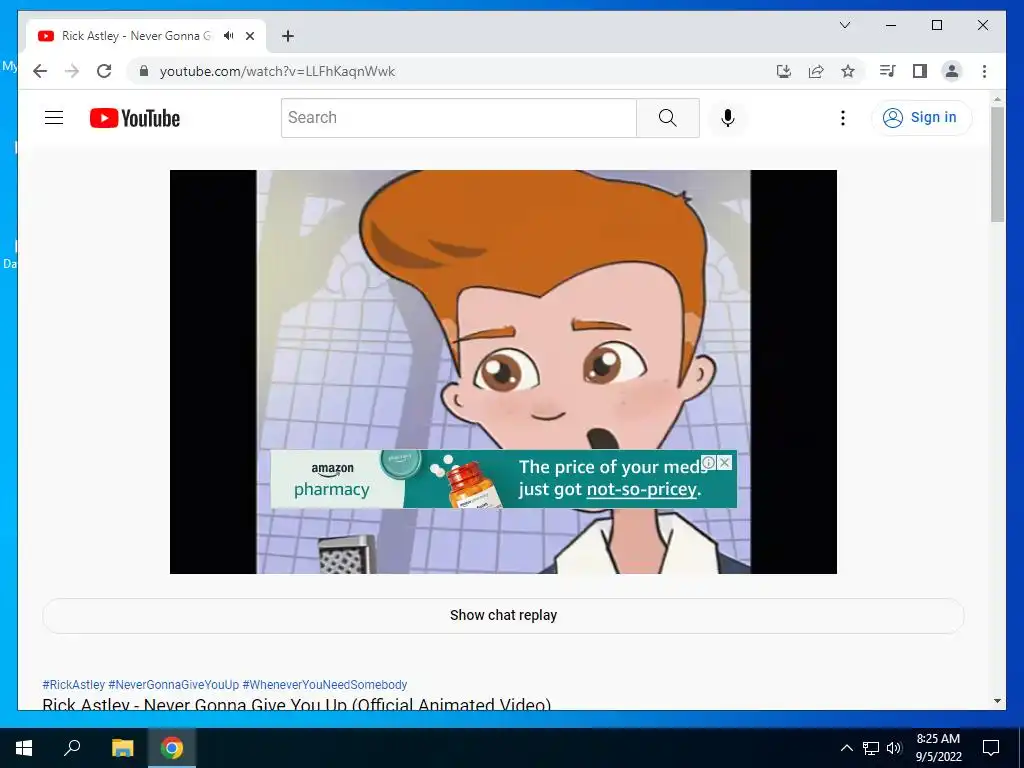
Task: Open Windows taskbar search
Action: tap(72, 748)
